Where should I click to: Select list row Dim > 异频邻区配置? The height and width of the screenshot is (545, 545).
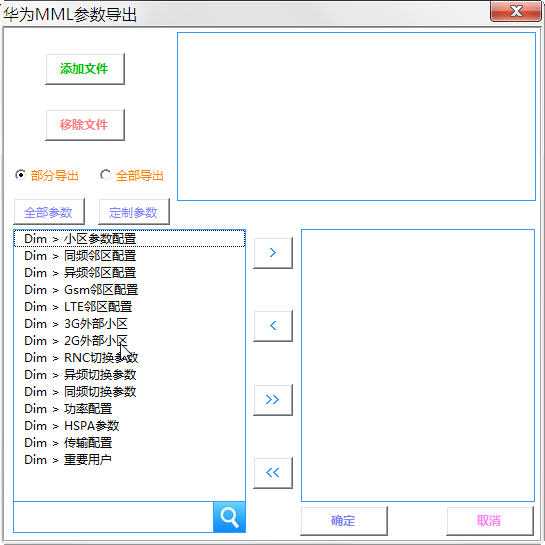tap(129, 273)
